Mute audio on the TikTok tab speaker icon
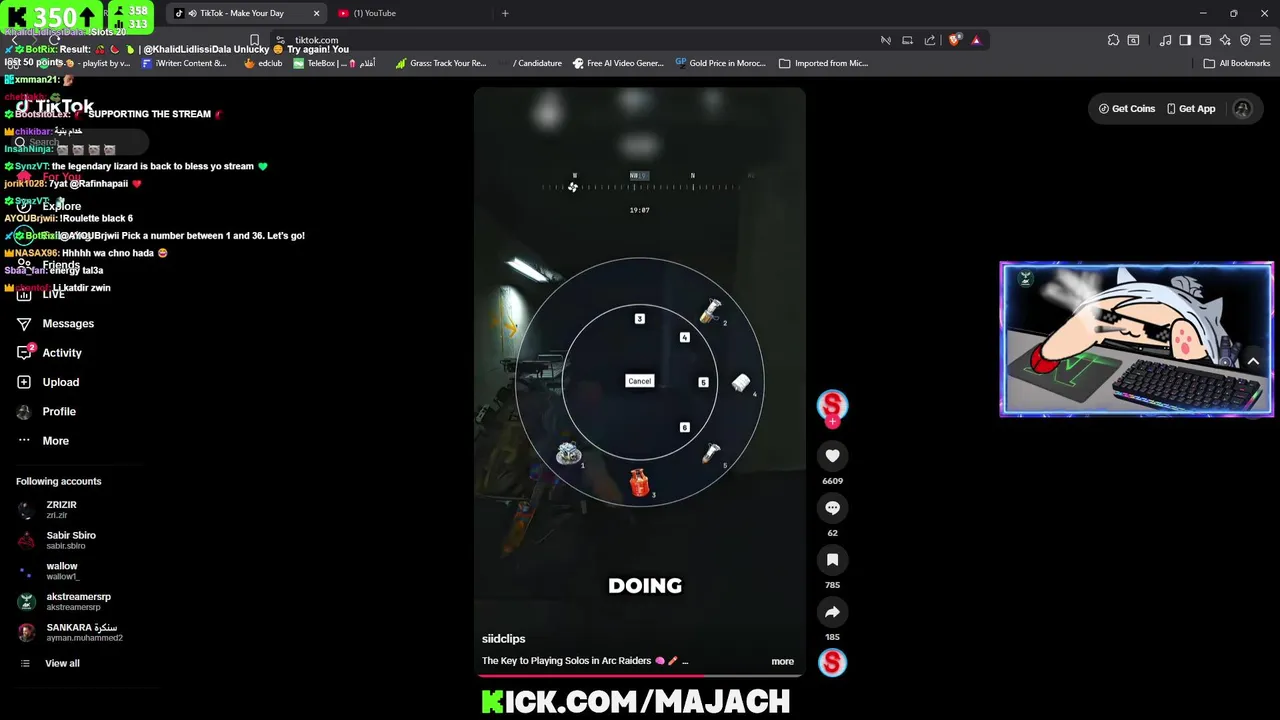 [192, 13]
